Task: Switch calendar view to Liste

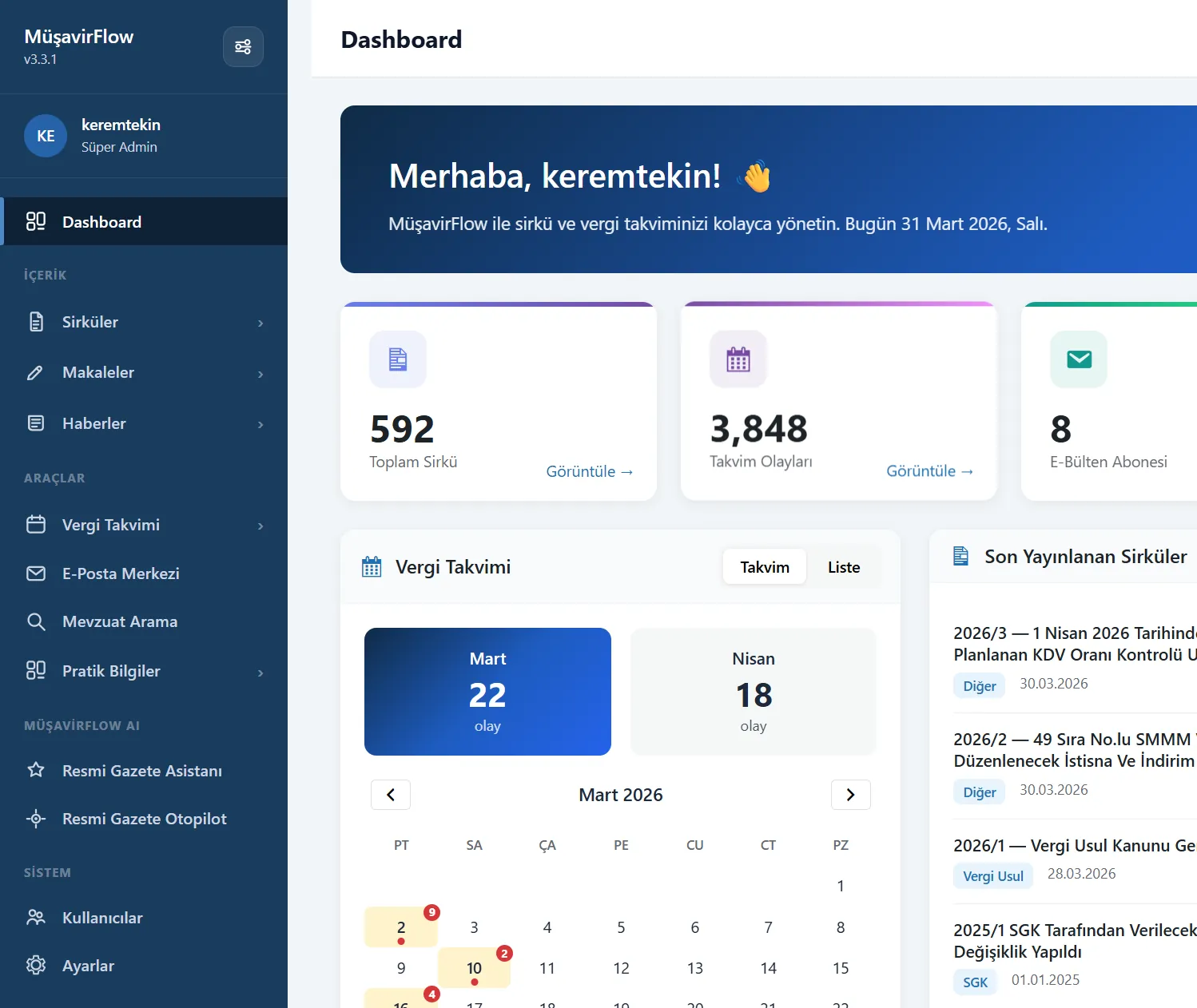Action: click(844, 567)
